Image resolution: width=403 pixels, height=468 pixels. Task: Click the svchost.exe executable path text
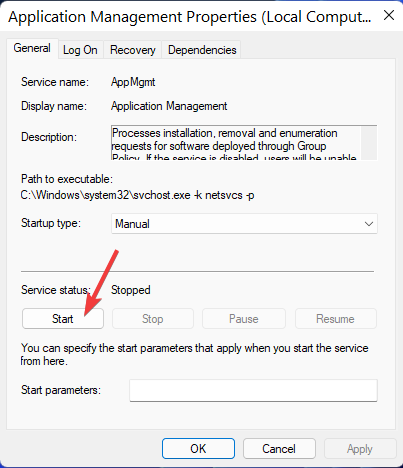coord(137,195)
